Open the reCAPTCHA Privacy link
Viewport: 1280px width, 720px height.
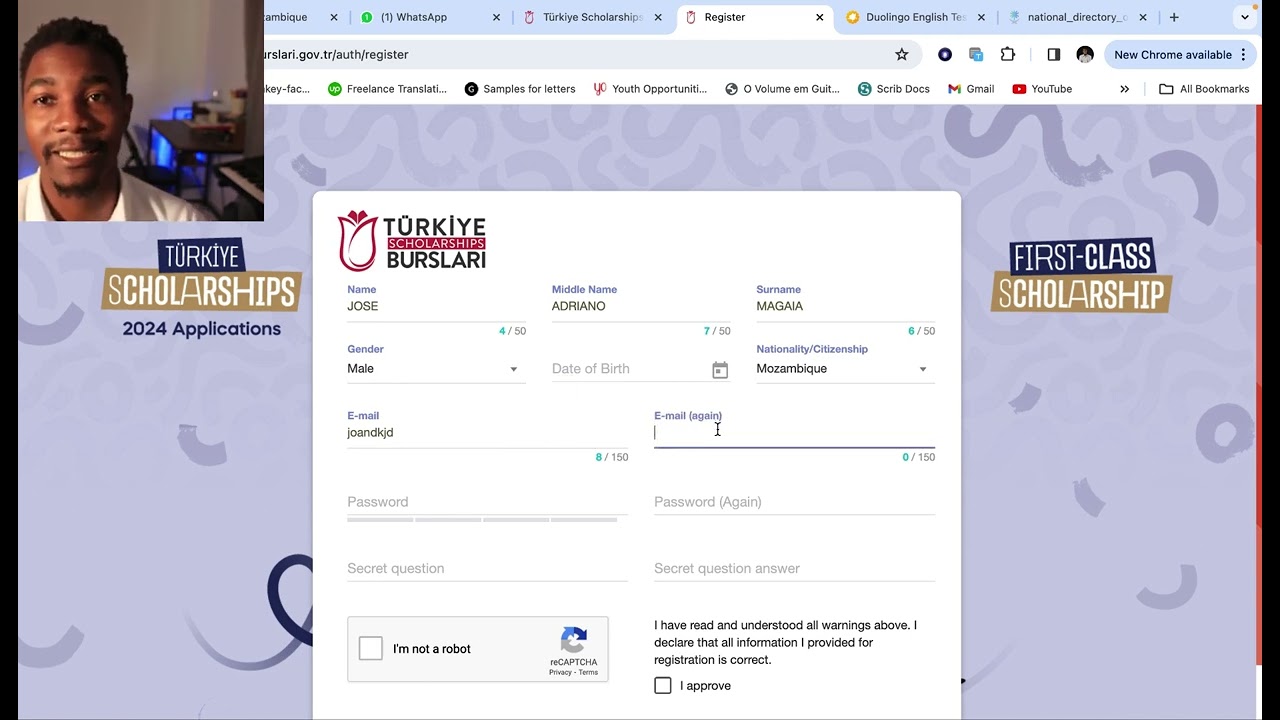click(x=560, y=672)
